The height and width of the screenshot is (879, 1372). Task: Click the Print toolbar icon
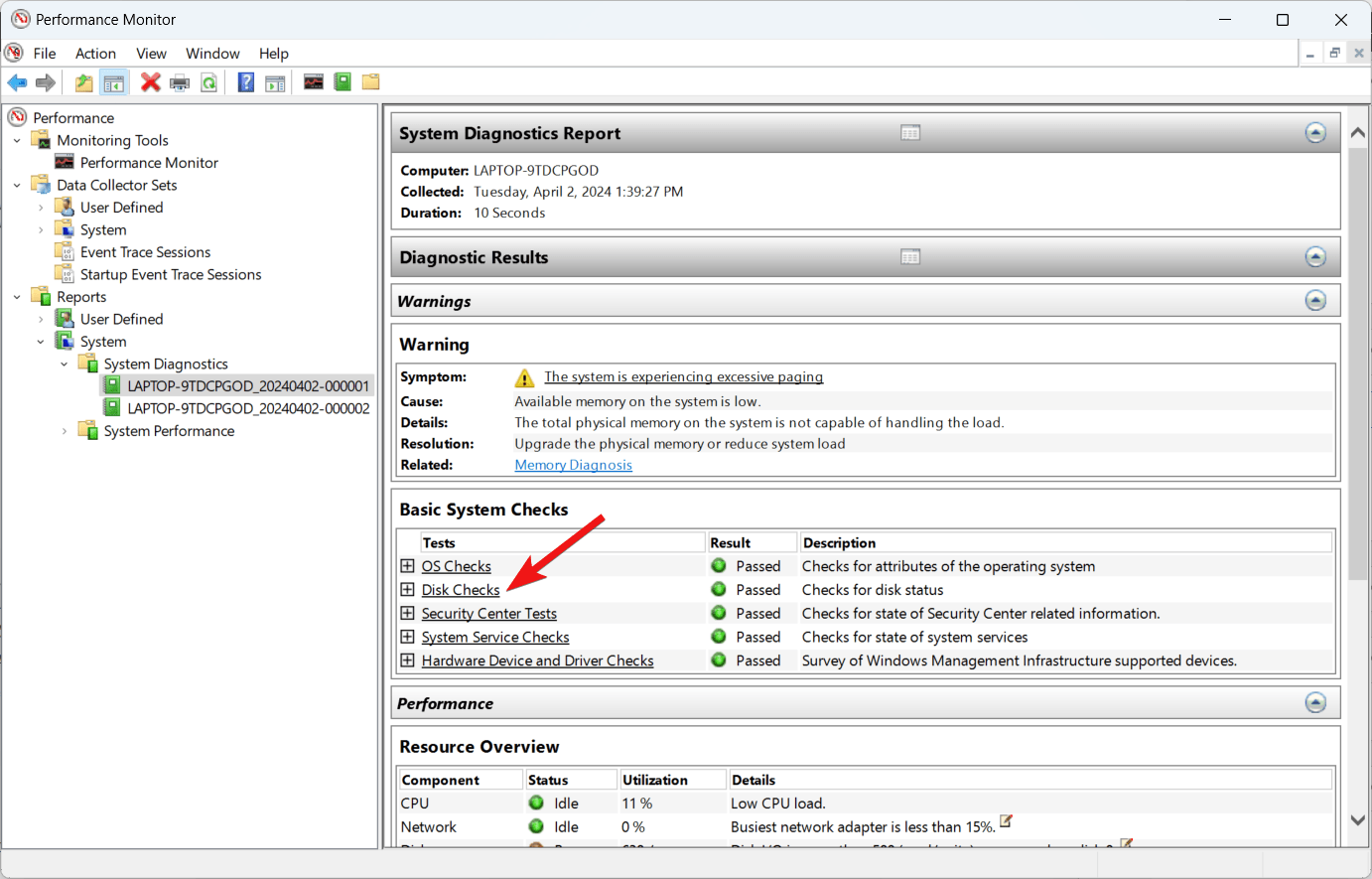point(180,82)
